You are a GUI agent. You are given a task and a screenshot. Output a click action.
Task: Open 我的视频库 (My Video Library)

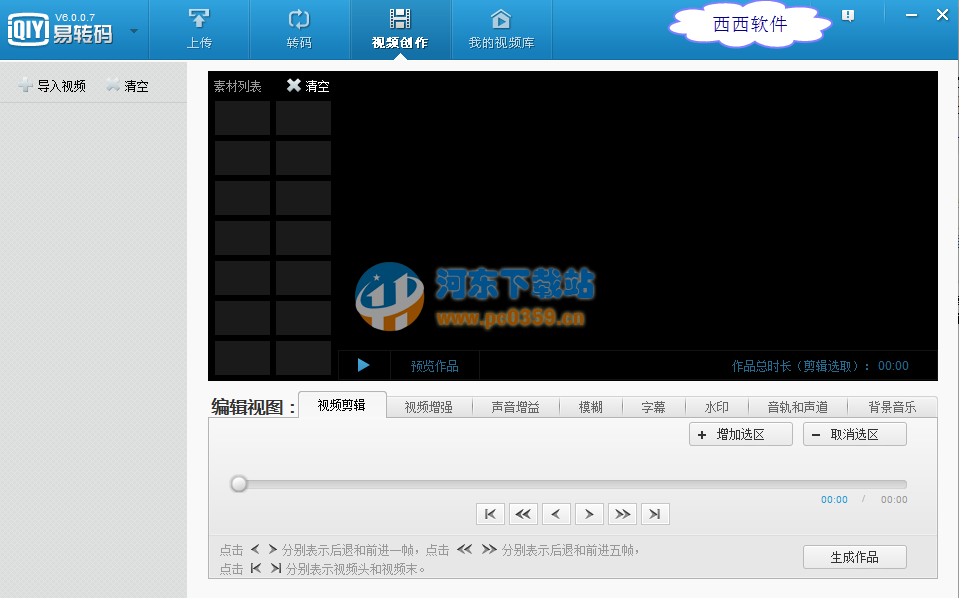[x=501, y=29]
